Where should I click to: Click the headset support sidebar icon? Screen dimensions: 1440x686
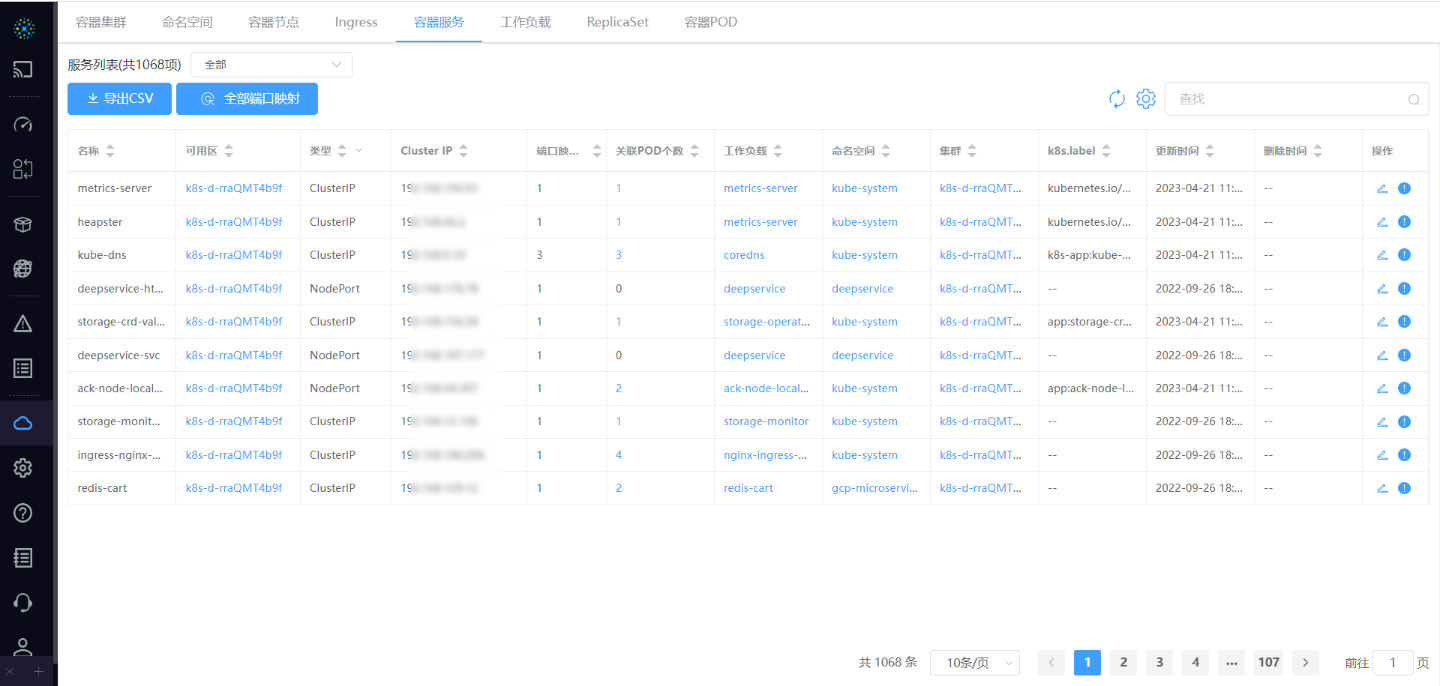[x=23, y=602]
